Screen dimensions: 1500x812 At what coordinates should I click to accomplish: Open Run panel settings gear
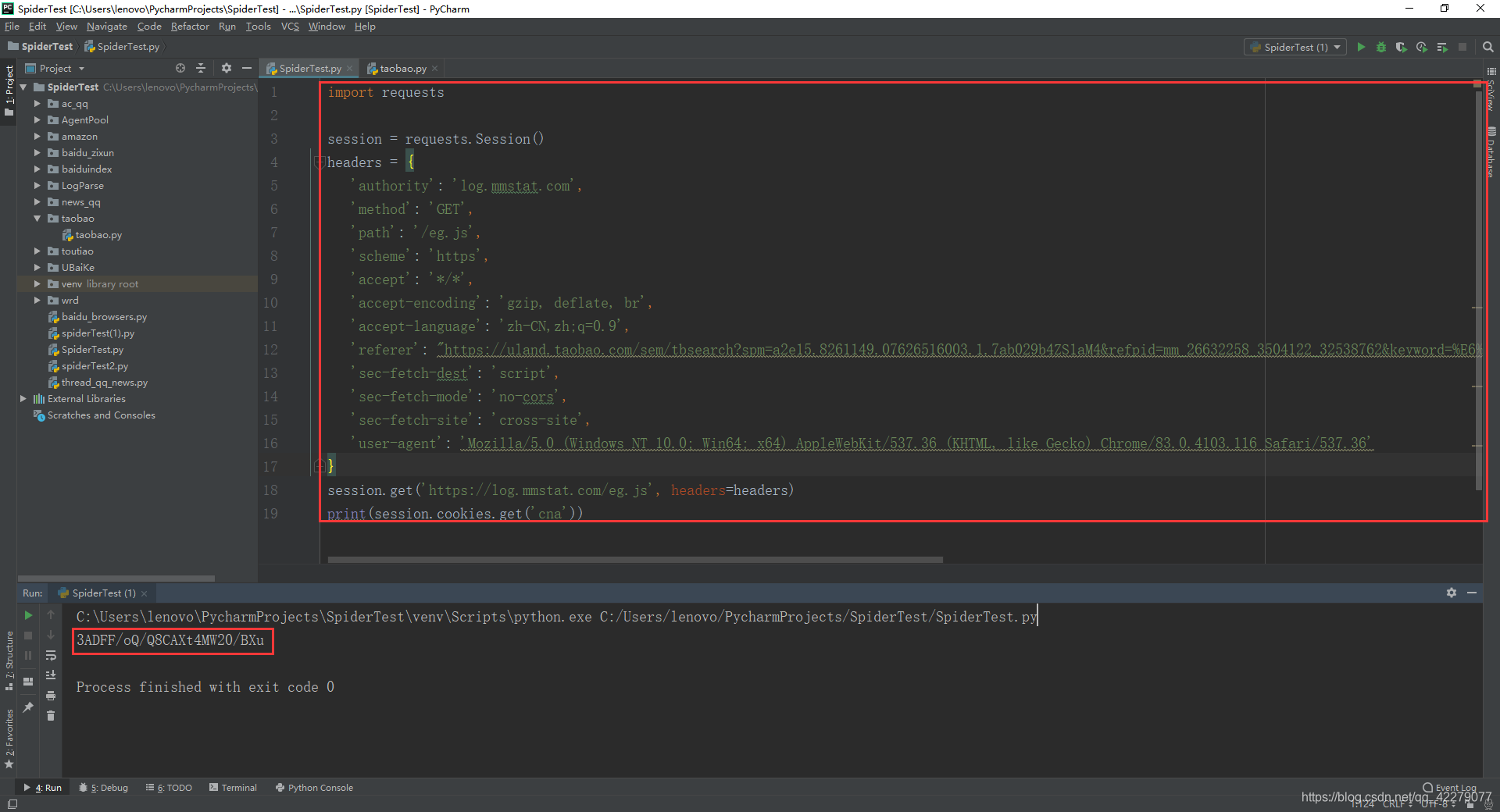(x=1452, y=593)
